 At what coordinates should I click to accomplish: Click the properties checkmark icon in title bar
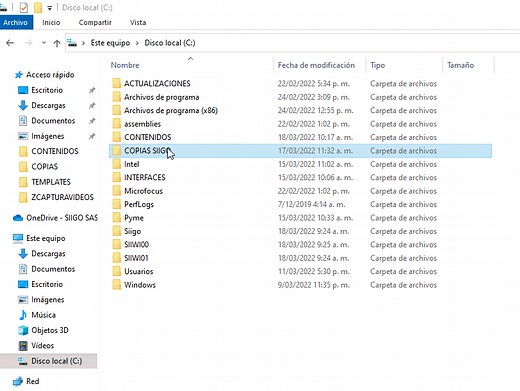(x=24, y=7)
